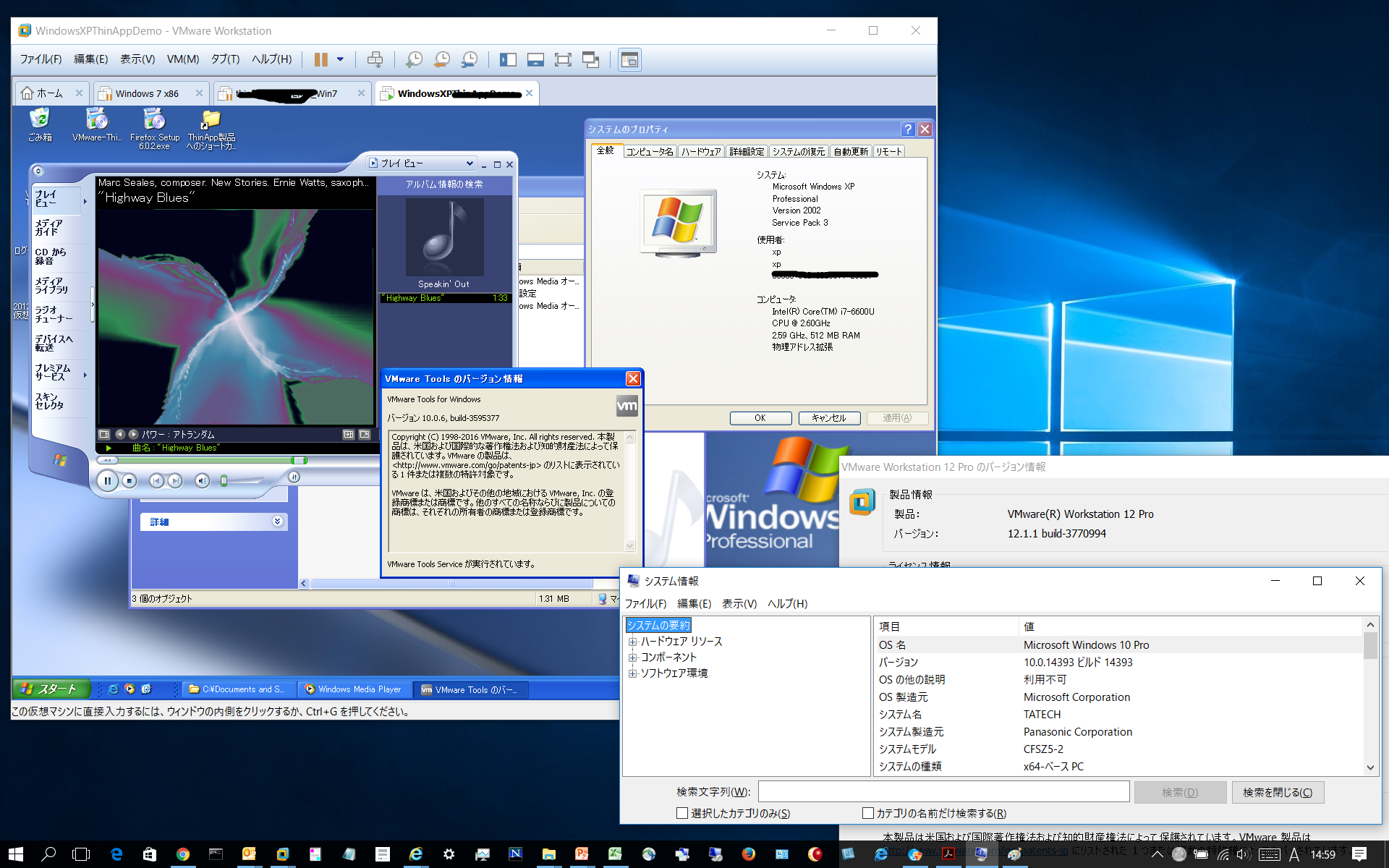1389x868 pixels.
Task: Open the Windows 10 Start button
Action: (16, 854)
